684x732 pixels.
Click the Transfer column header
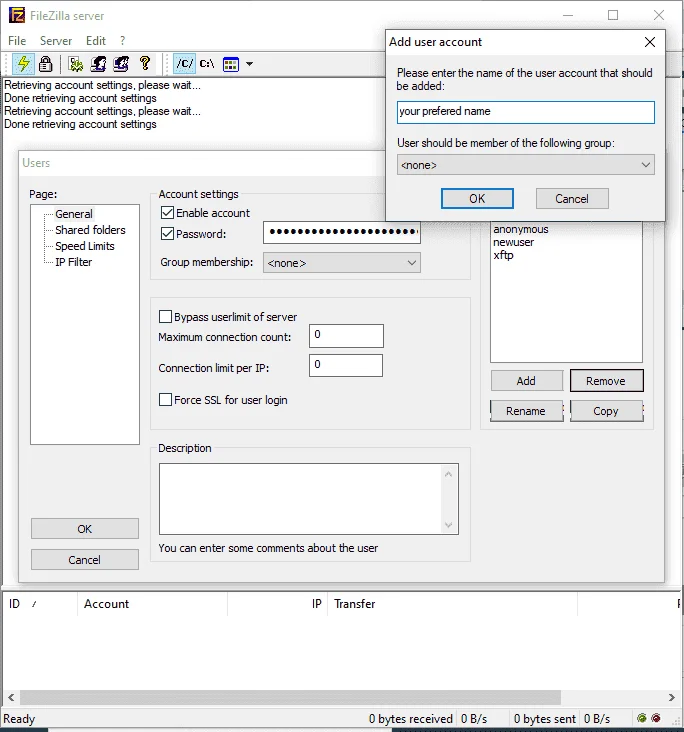click(x=452, y=604)
